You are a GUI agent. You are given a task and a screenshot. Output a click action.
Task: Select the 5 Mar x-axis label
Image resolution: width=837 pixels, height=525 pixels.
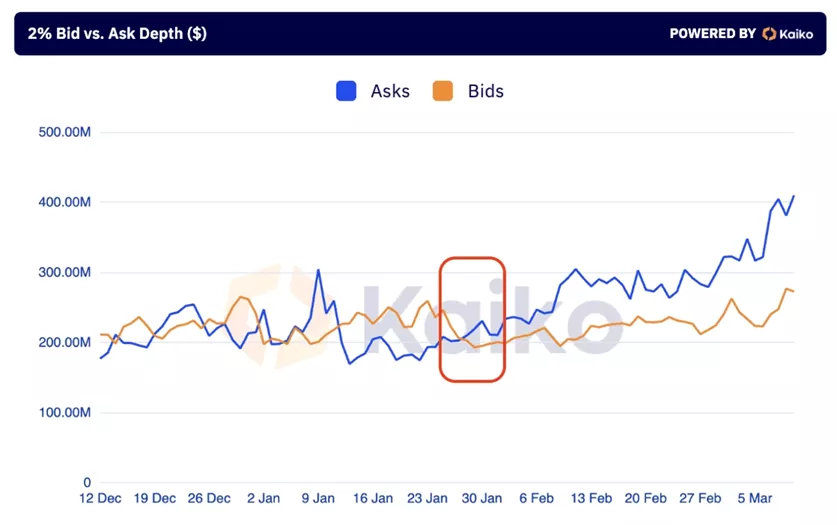[754, 498]
